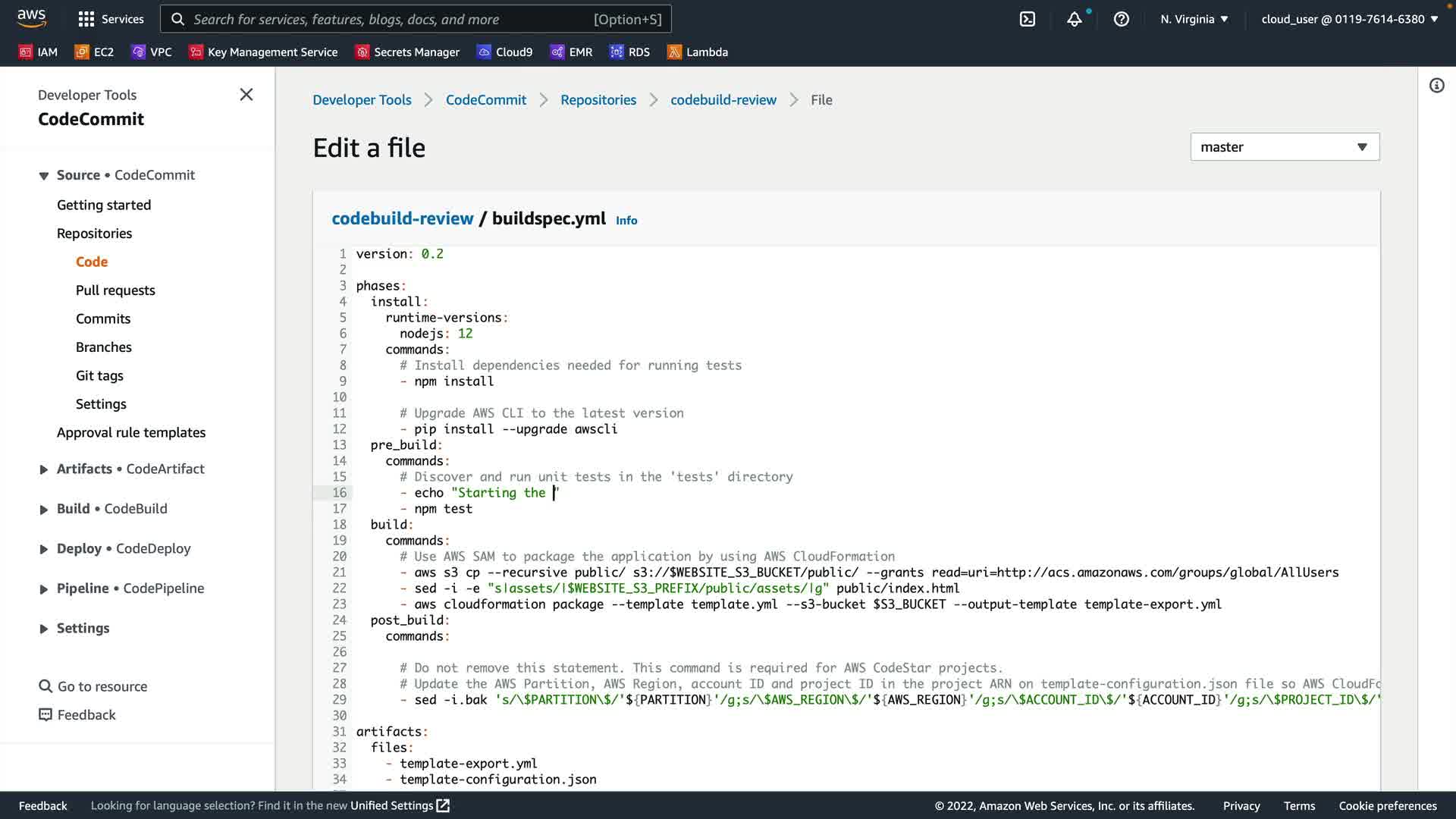The height and width of the screenshot is (819, 1456).
Task: Open the N. Virginia region dropdown
Action: (1194, 19)
